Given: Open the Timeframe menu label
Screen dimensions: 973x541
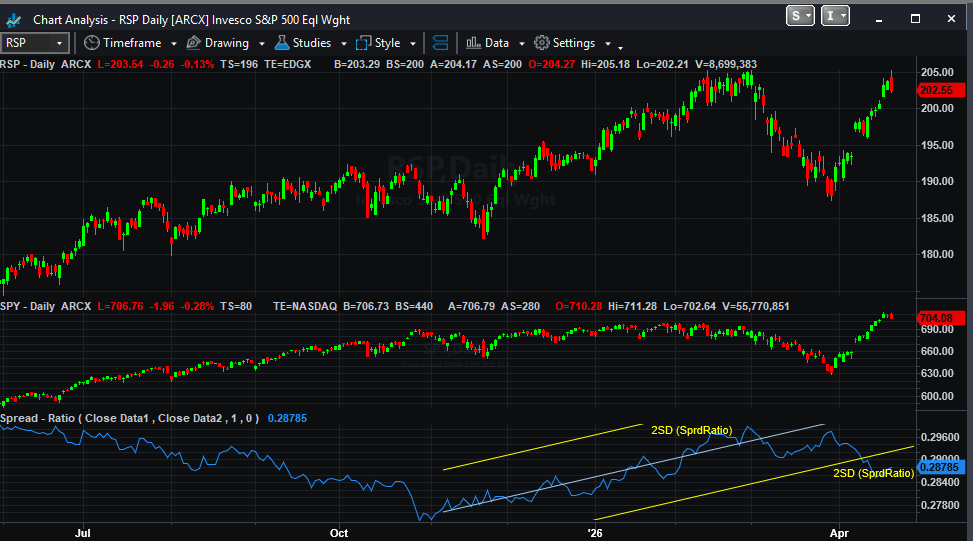Looking at the screenshot, I should pyautogui.click(x=132, y=43).
